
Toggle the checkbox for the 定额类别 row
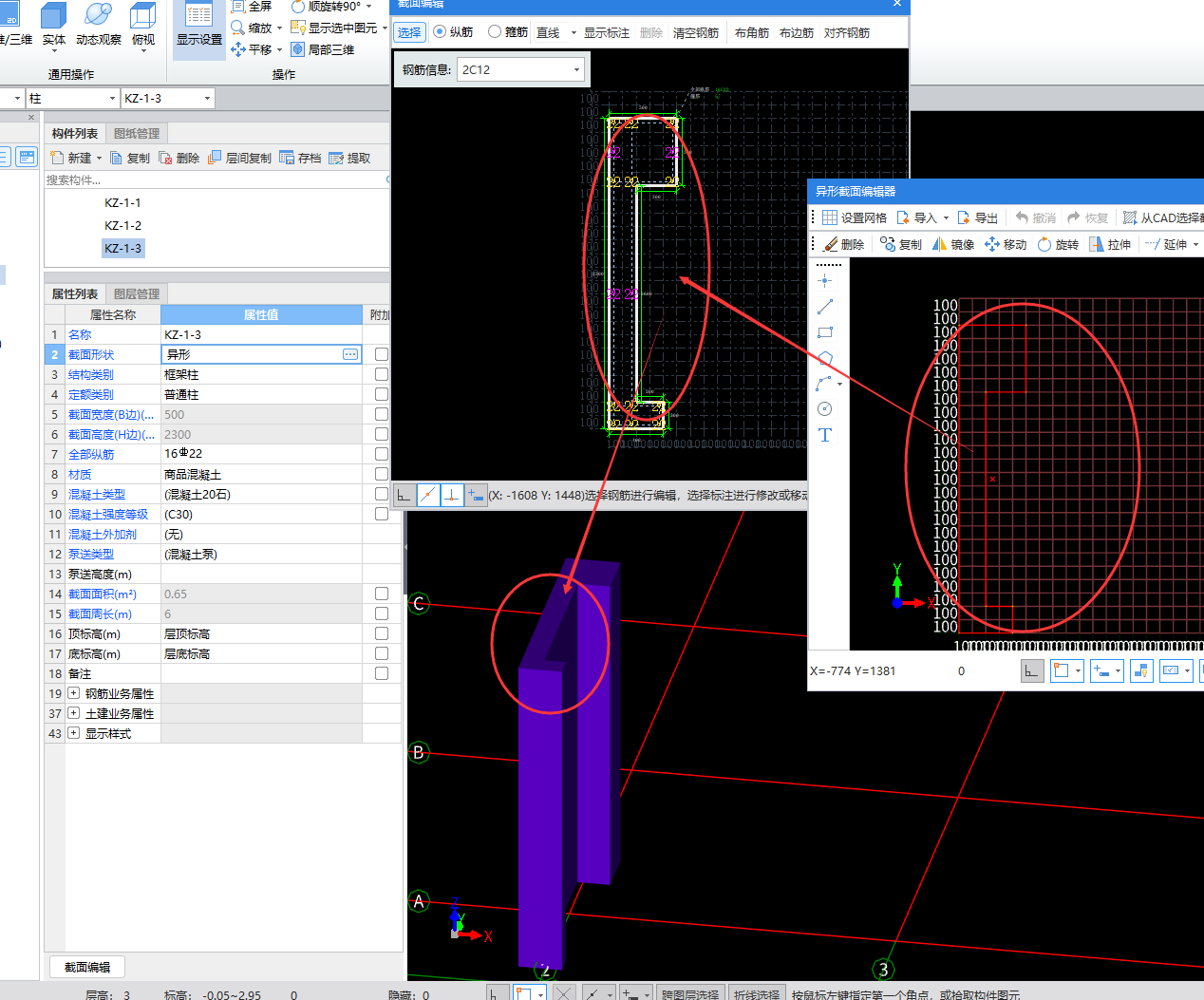[x=382, y=394]
